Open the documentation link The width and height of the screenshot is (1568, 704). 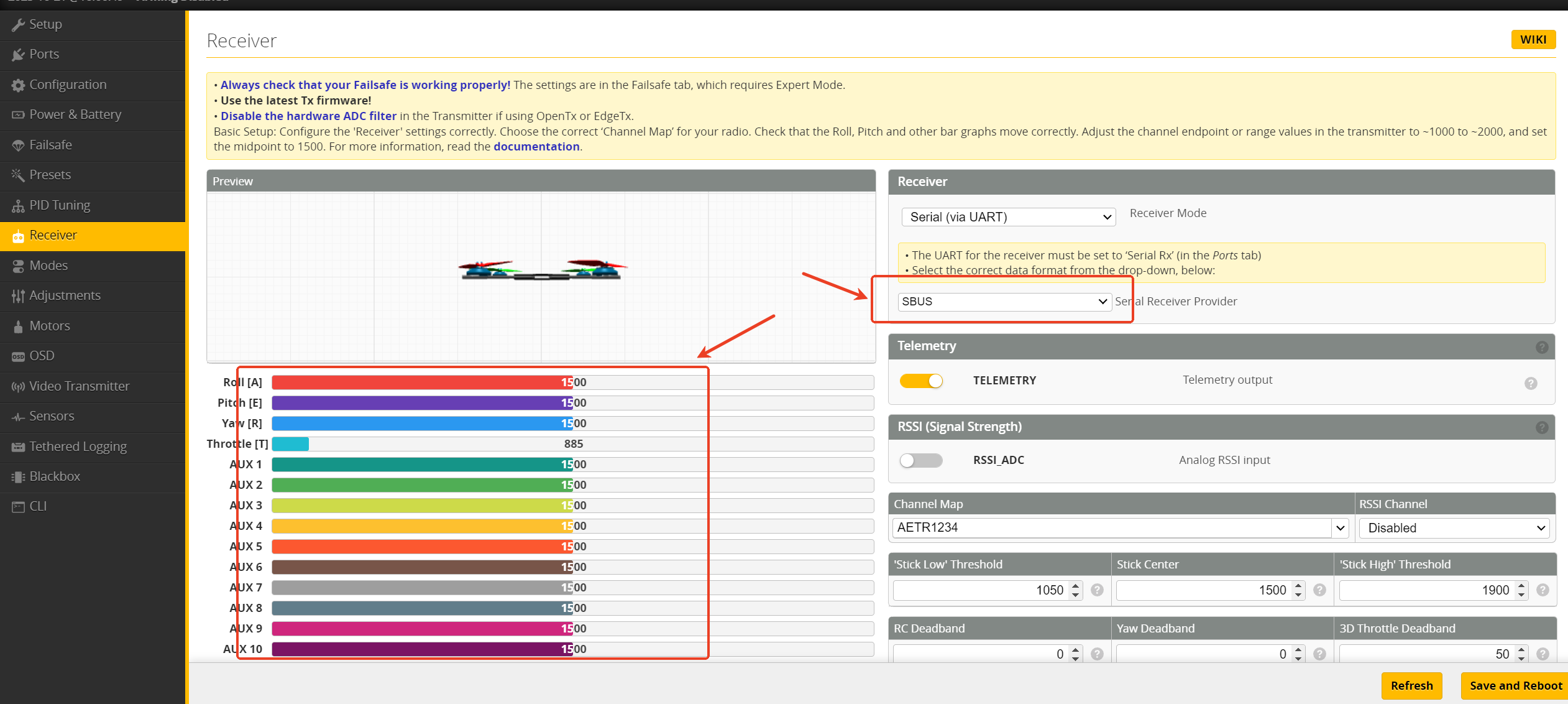click(x=536, y=147)
